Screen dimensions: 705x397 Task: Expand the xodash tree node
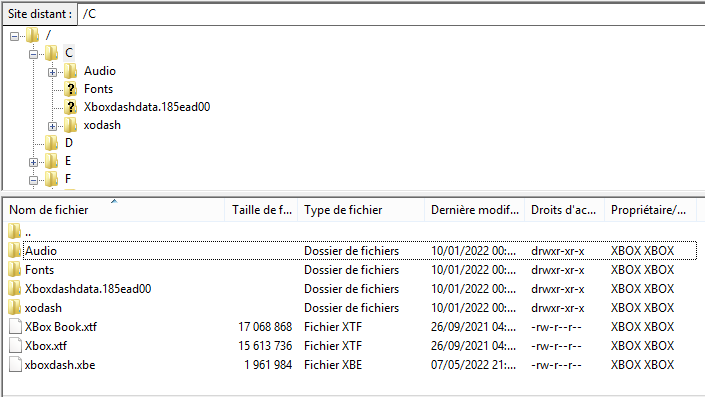(52, 126)
